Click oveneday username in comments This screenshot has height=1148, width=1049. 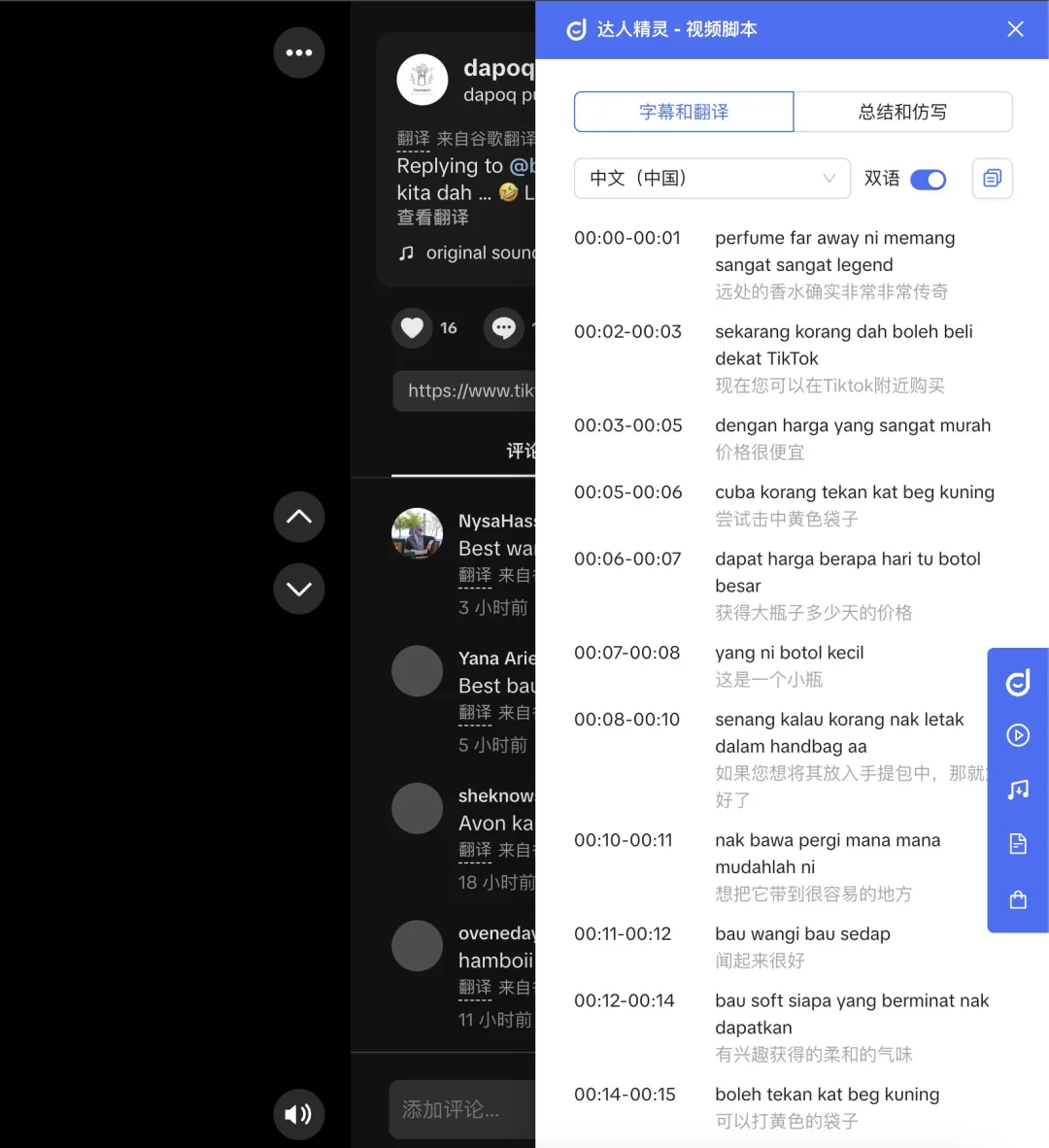coord(497,933)
